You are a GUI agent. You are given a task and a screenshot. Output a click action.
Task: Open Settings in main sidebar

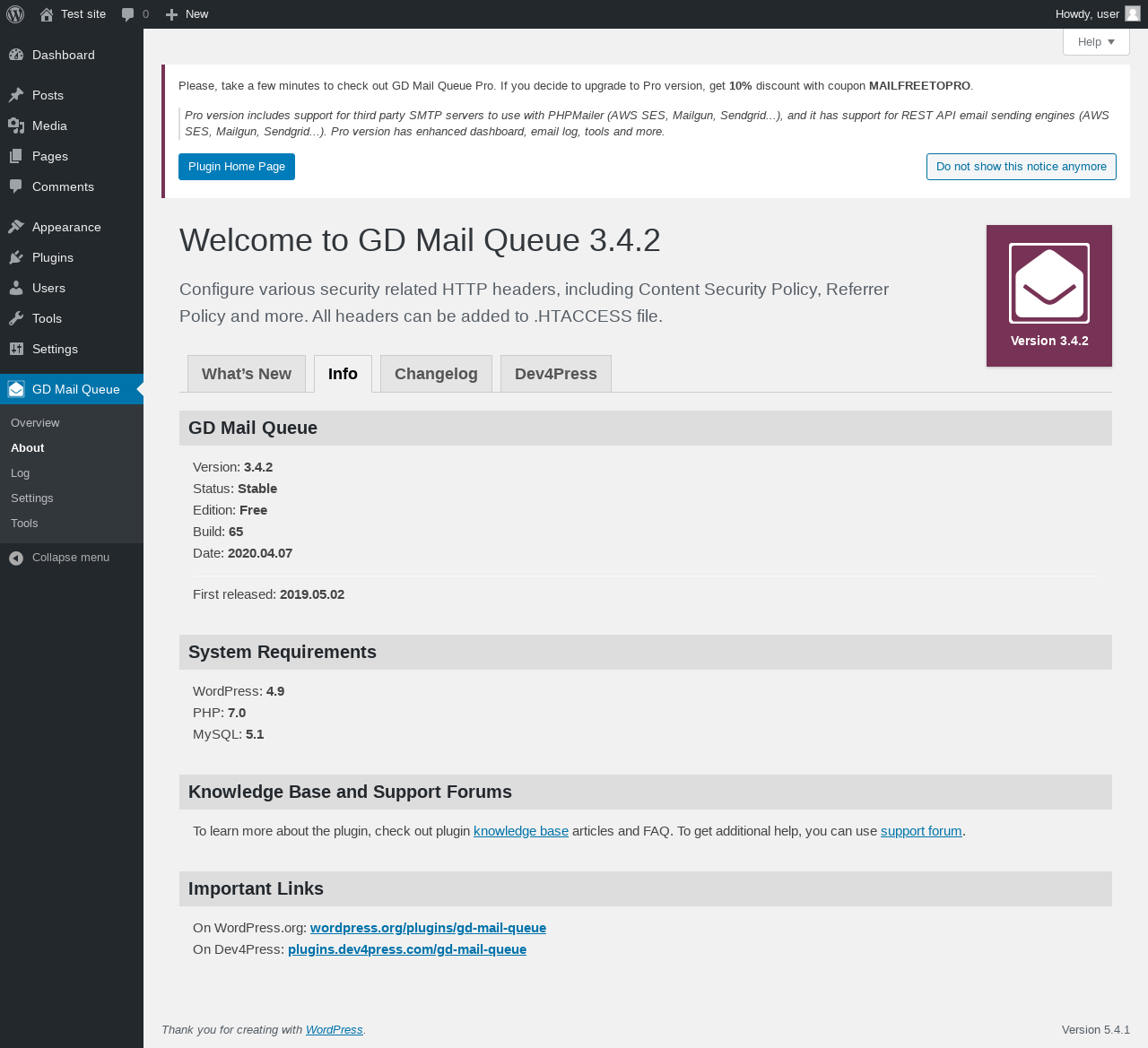click(72, 349)
